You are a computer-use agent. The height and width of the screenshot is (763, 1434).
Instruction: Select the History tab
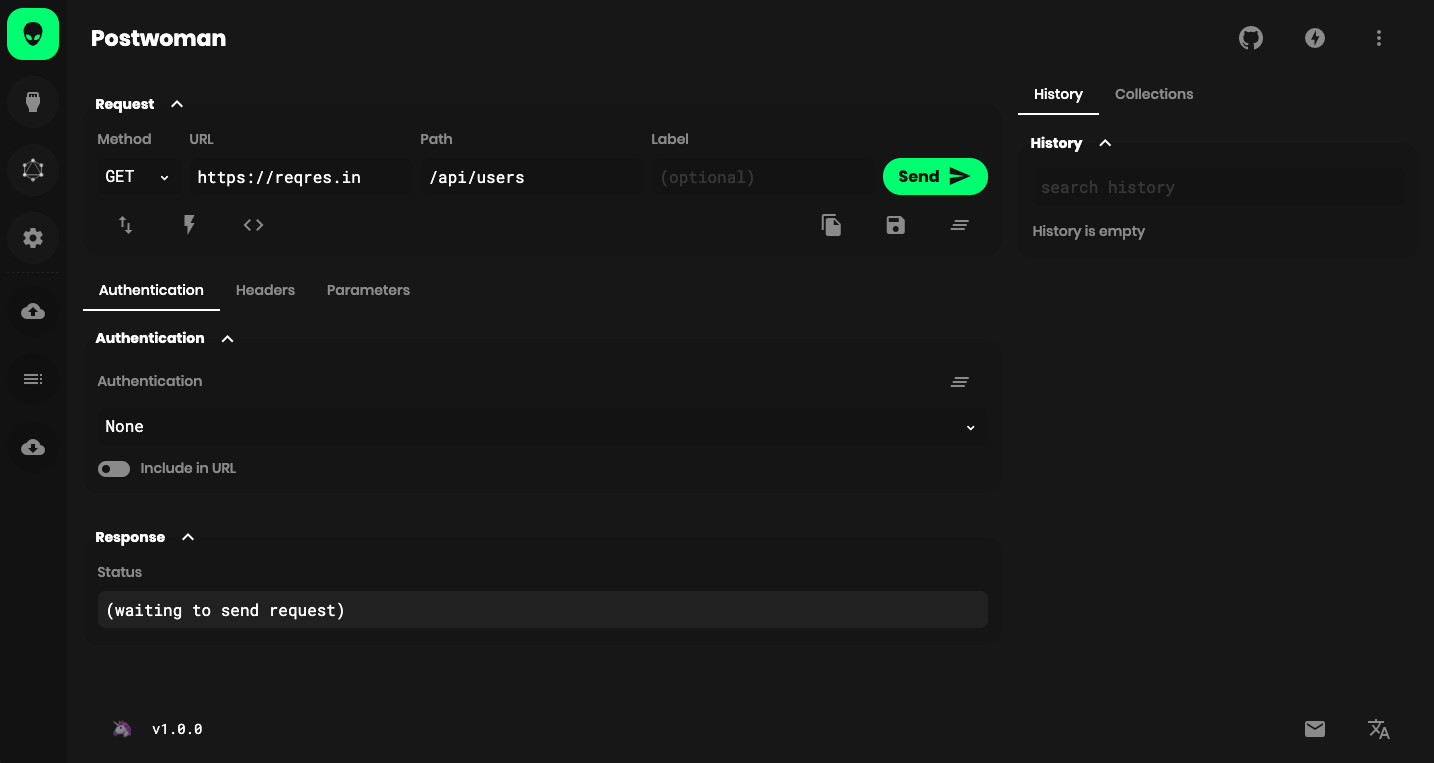(x=1058, y=94)
